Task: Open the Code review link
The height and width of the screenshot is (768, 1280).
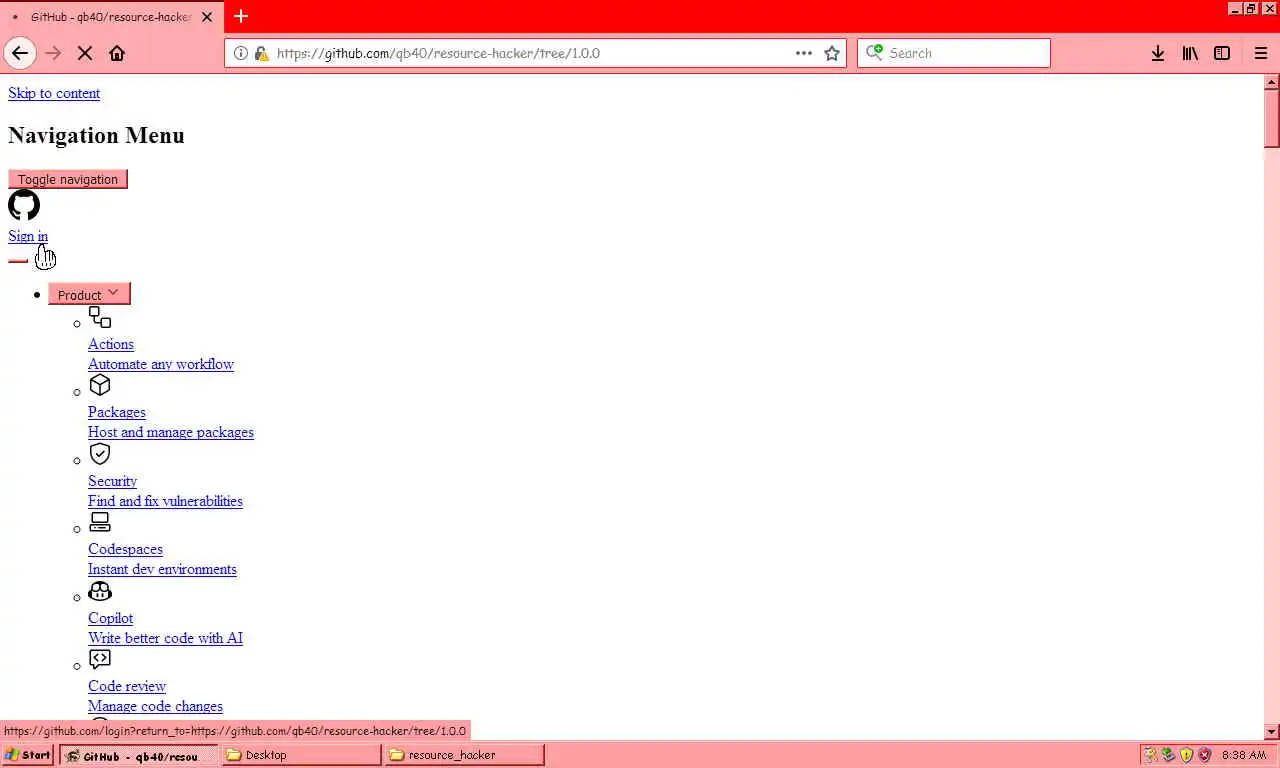Action: click(x=127, y=686)
